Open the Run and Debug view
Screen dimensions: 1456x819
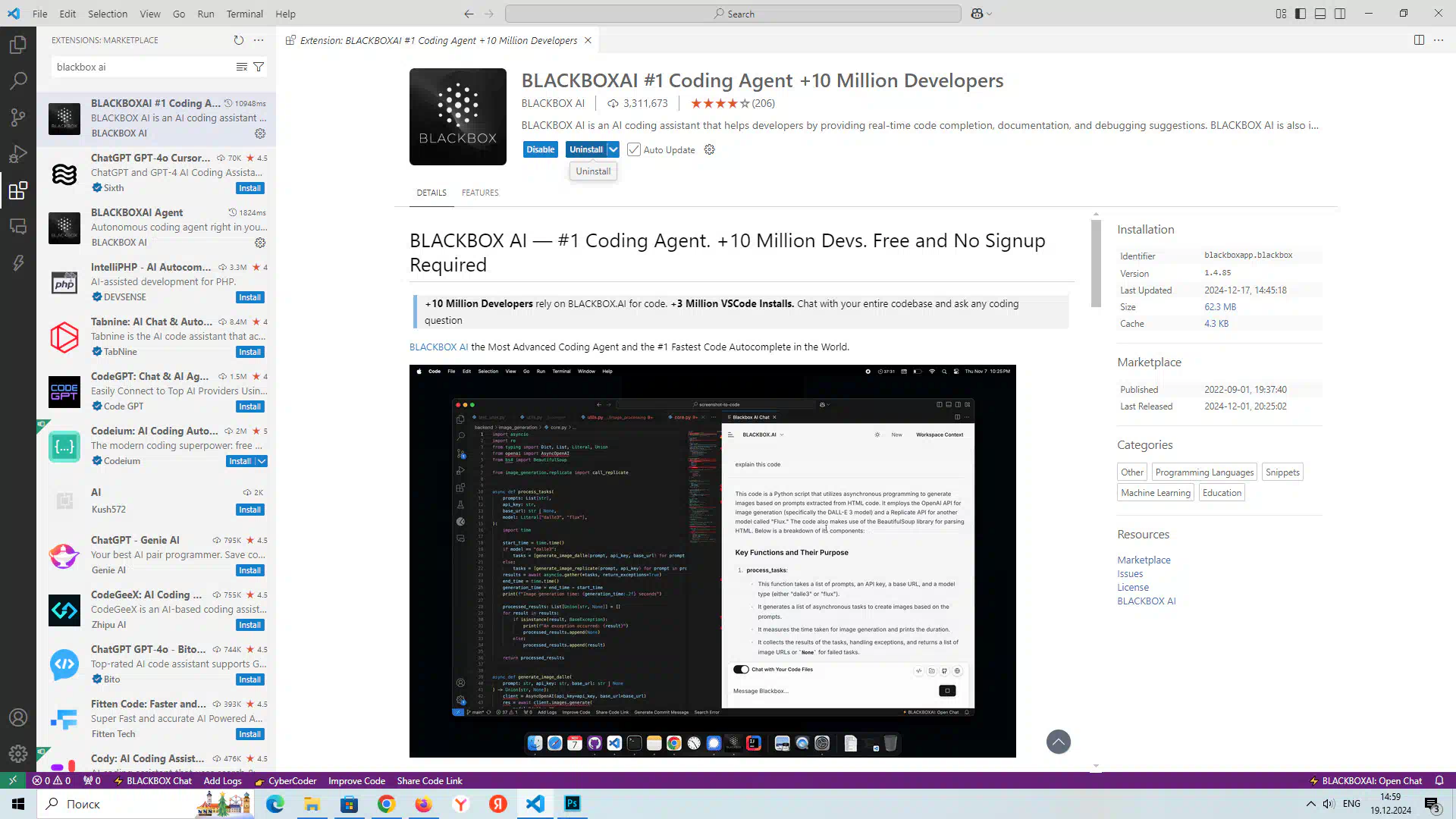18,154
